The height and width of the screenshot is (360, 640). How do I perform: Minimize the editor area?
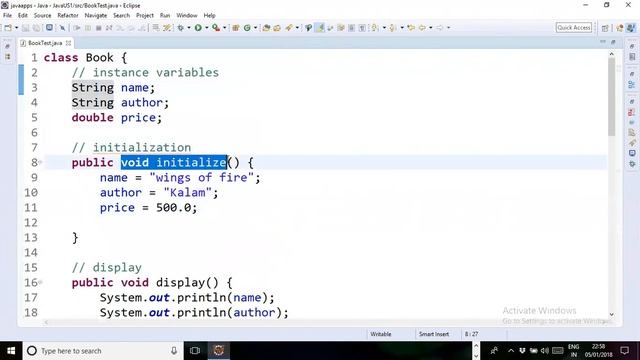pos(603,42)
